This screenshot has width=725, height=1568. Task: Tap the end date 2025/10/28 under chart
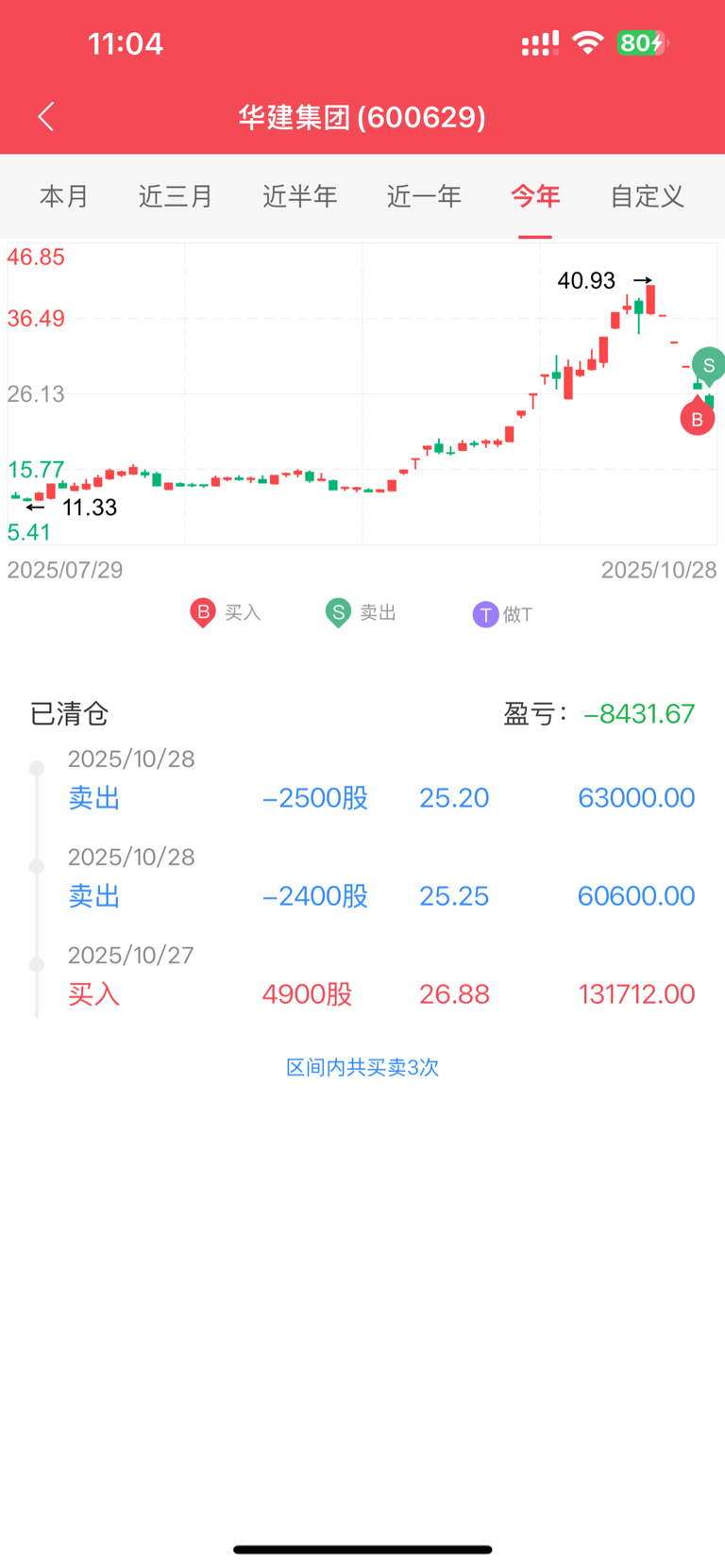tap(659, 570)
